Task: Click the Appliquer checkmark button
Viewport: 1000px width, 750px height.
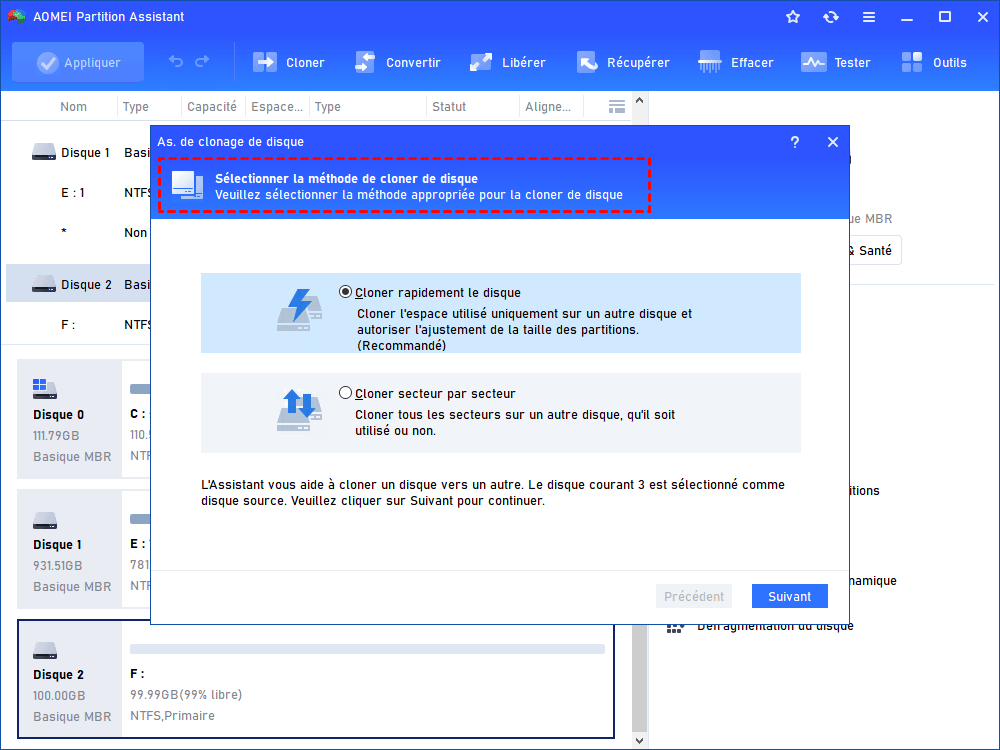Action: click(78, 62)
